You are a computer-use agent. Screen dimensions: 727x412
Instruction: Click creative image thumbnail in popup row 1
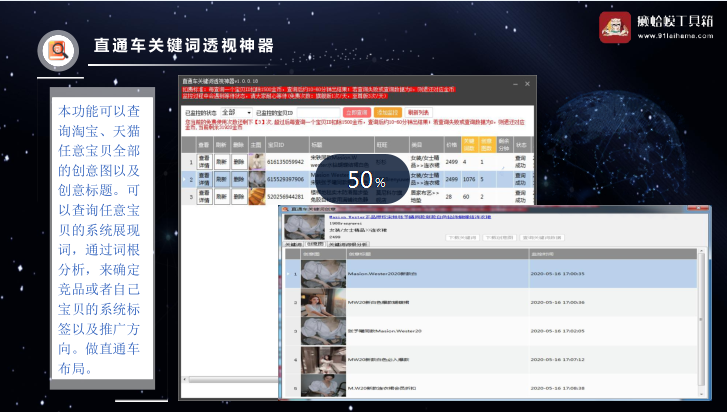323,274
